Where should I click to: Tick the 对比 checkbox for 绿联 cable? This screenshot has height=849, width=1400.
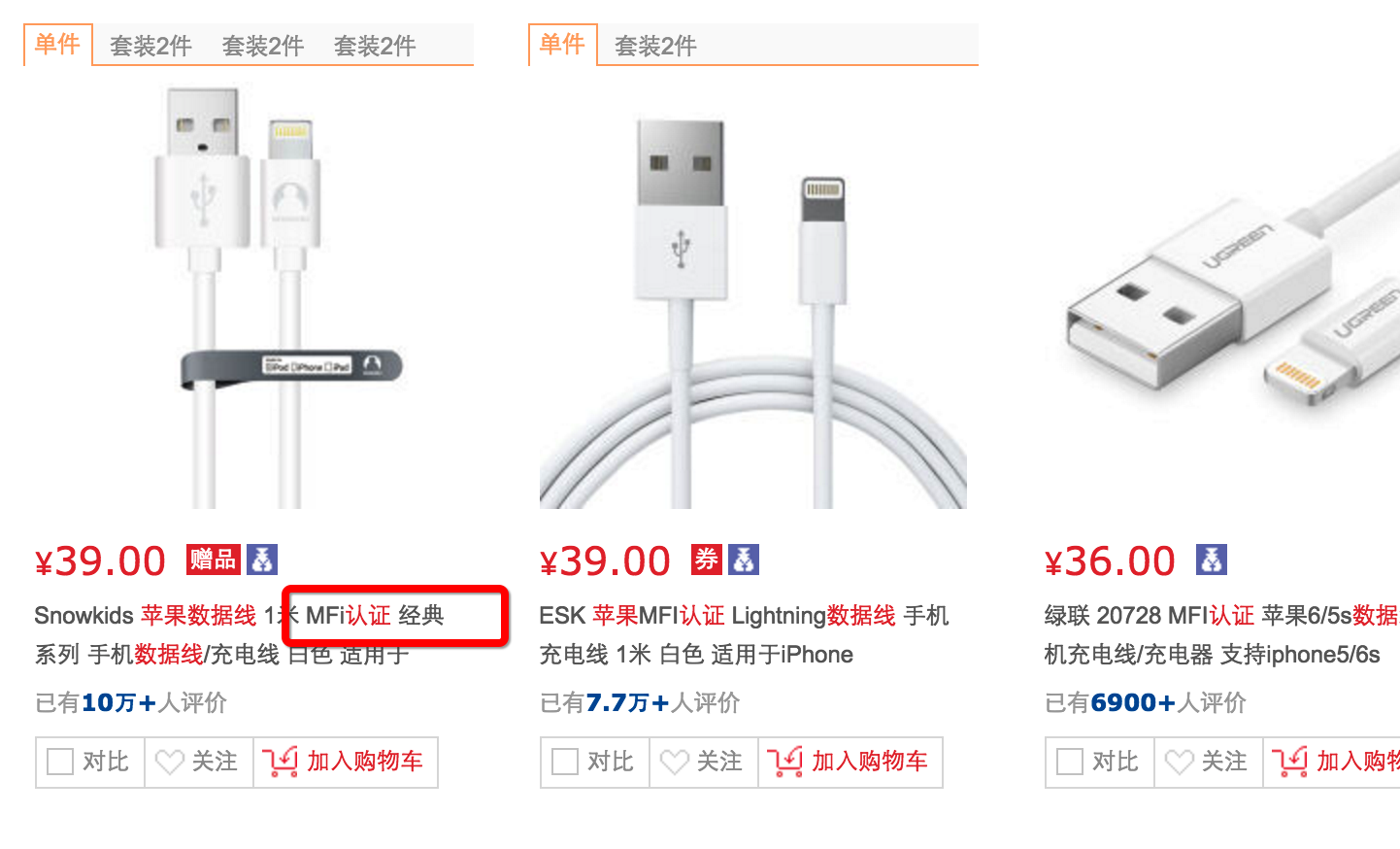coord(1070,762)
